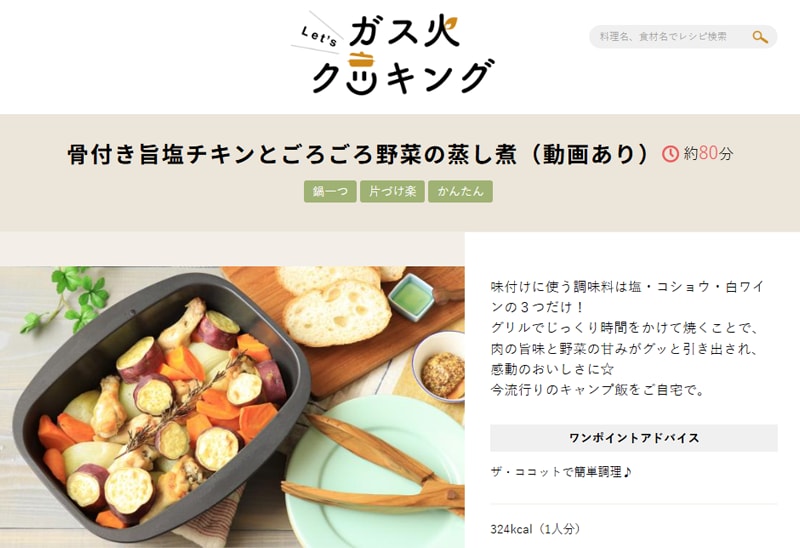Screen dimensions: 800x548
Task: Click the recipe description paragraph
Action: (x=627, y=338)
